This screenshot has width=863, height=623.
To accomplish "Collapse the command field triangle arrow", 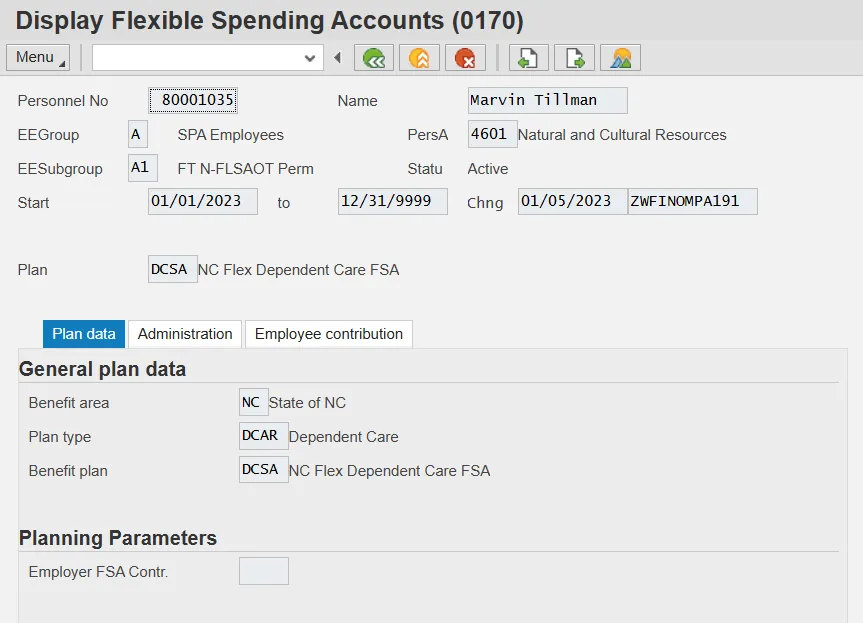I will (338, 58).
